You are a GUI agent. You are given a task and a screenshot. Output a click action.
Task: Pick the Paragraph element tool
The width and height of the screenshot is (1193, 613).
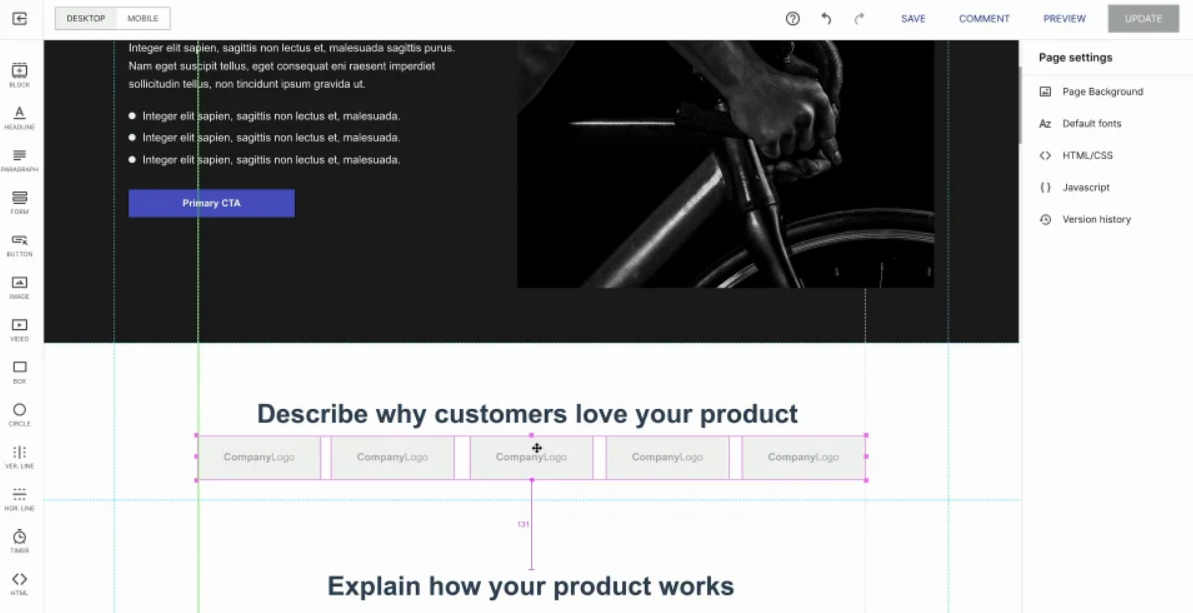coord(20,160)
